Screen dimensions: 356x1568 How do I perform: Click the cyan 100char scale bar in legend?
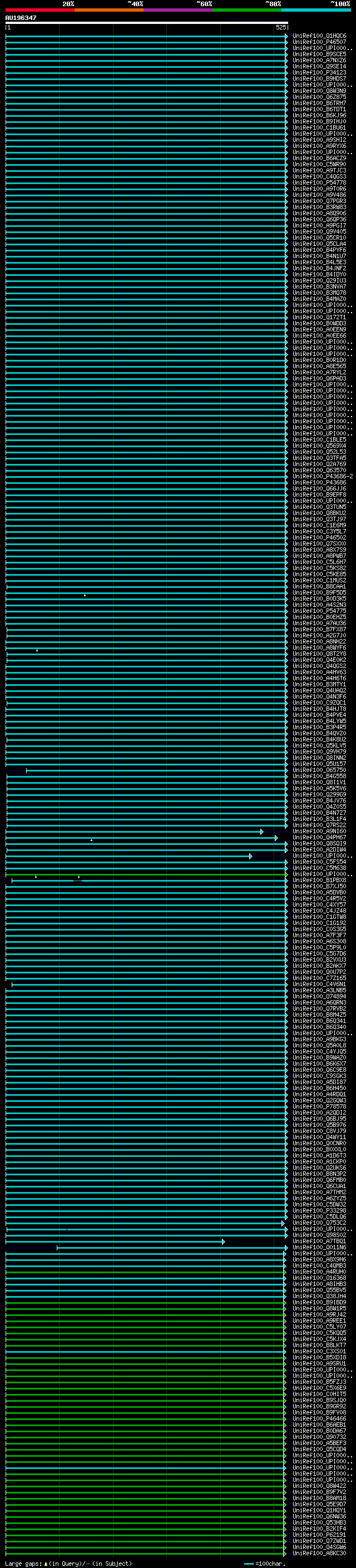248,1563
